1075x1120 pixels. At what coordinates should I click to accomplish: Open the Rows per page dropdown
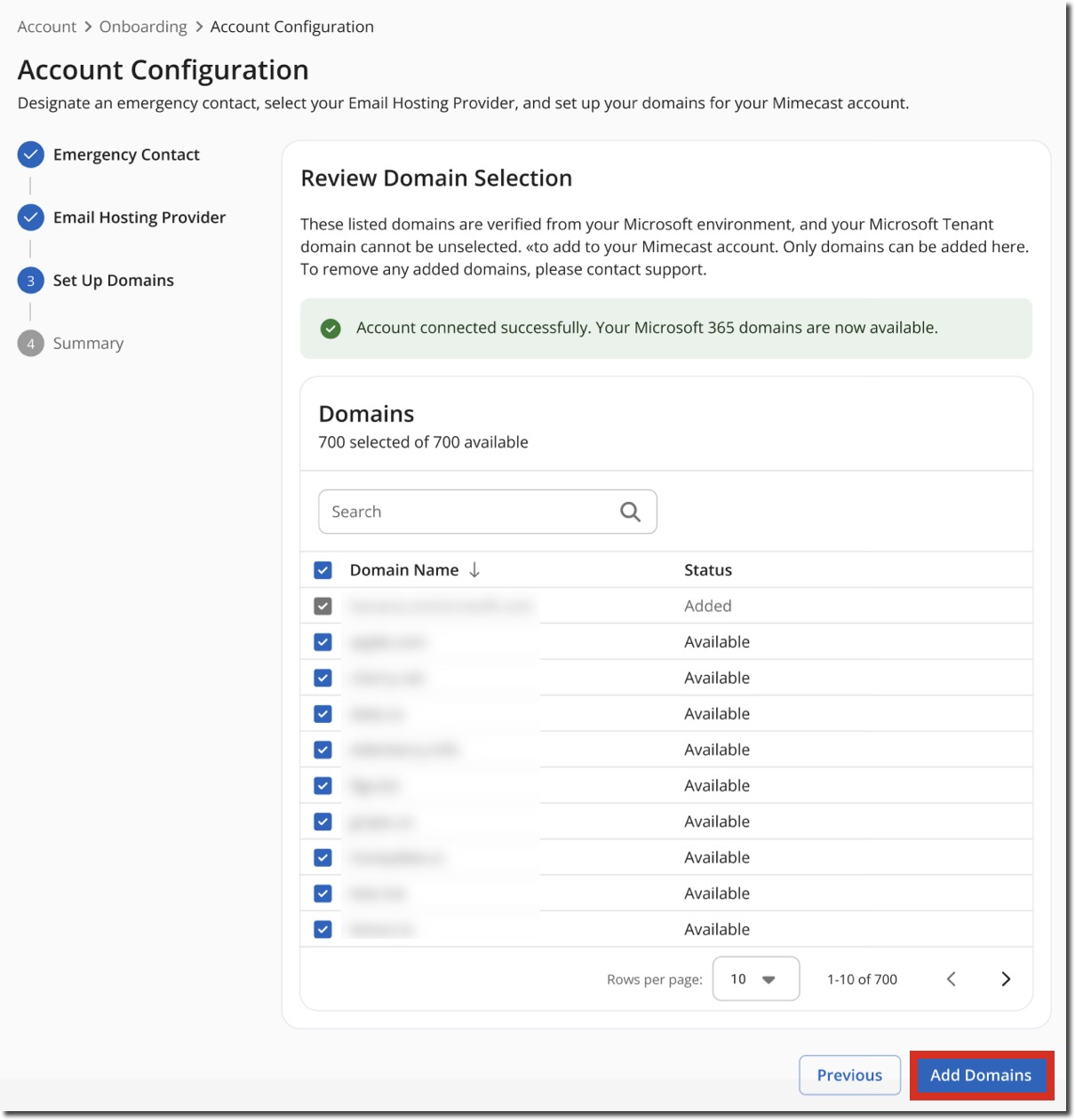click(755, 979)
